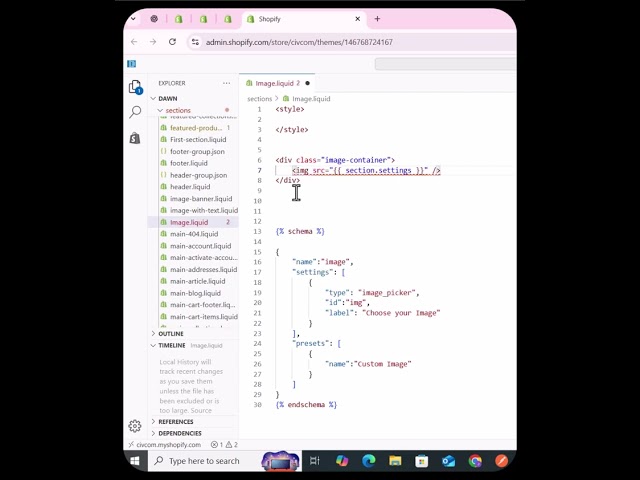Viewport: 640px width, 480px height.
Task: Click the address bar URL field
Action: pyautogui.click(x=299, y=42)
